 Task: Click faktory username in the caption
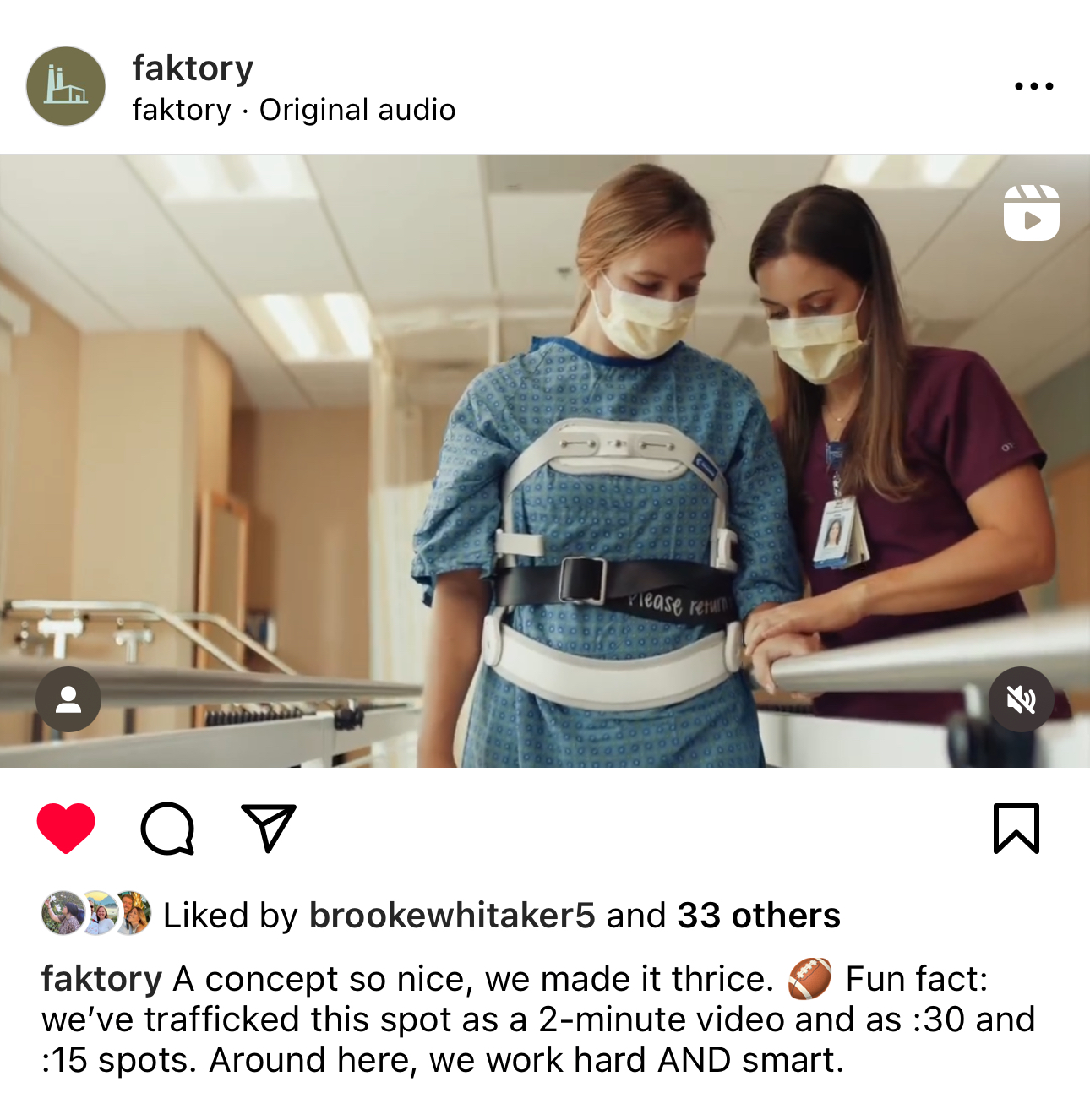click(x=101, y=980)
